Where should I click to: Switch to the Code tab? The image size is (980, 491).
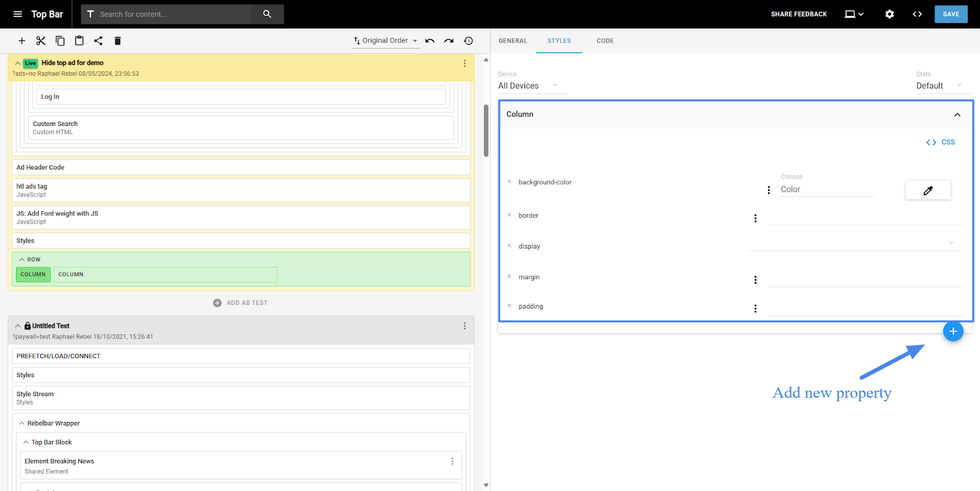coord(605,41)
